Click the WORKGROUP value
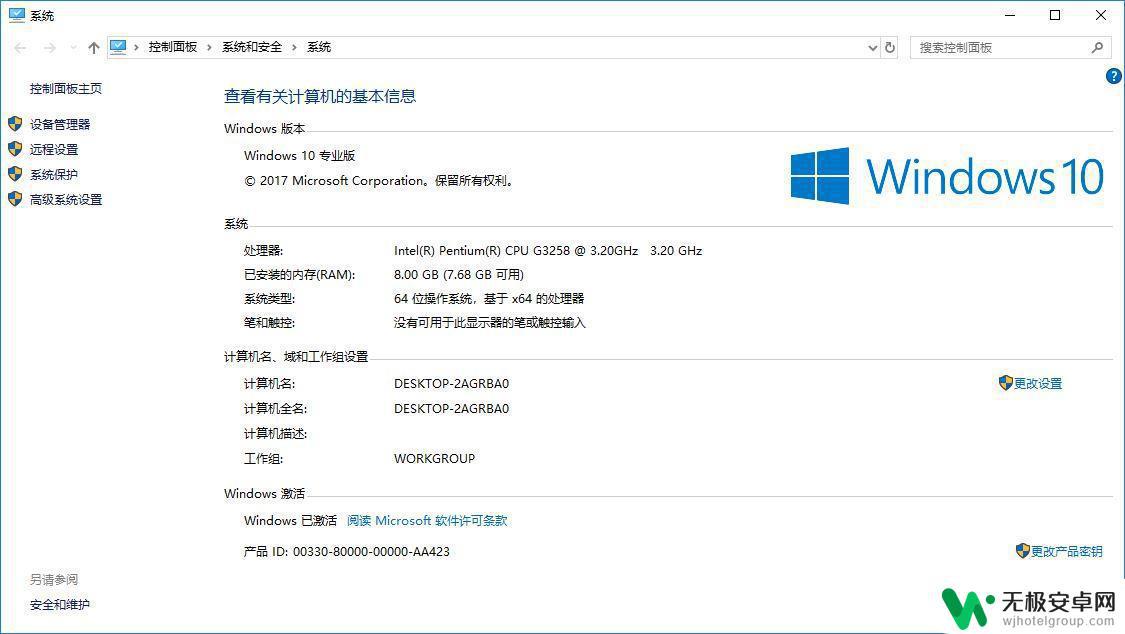The image size is (1125, 634). coord(434,459)
